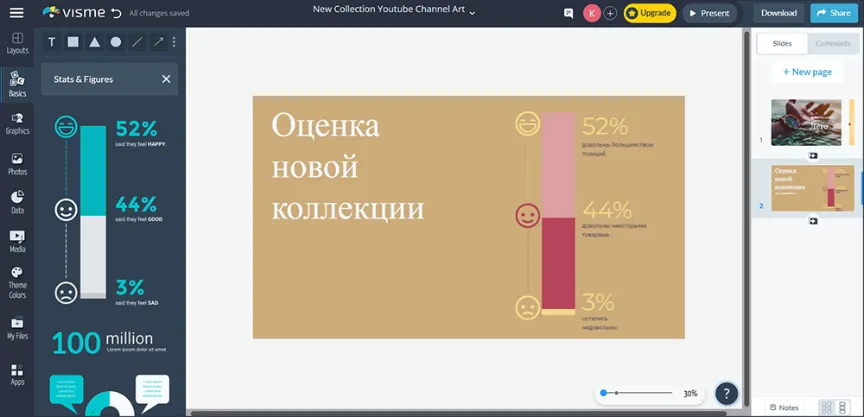
Task: Open the Data sidebar panel
Action: (17, 202)
